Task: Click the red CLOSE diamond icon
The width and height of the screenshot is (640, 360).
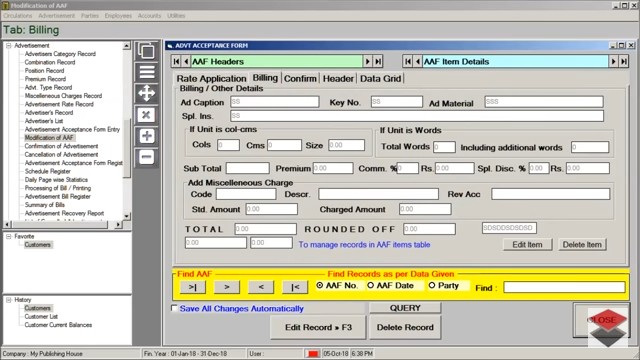Action: click(607, 320)
